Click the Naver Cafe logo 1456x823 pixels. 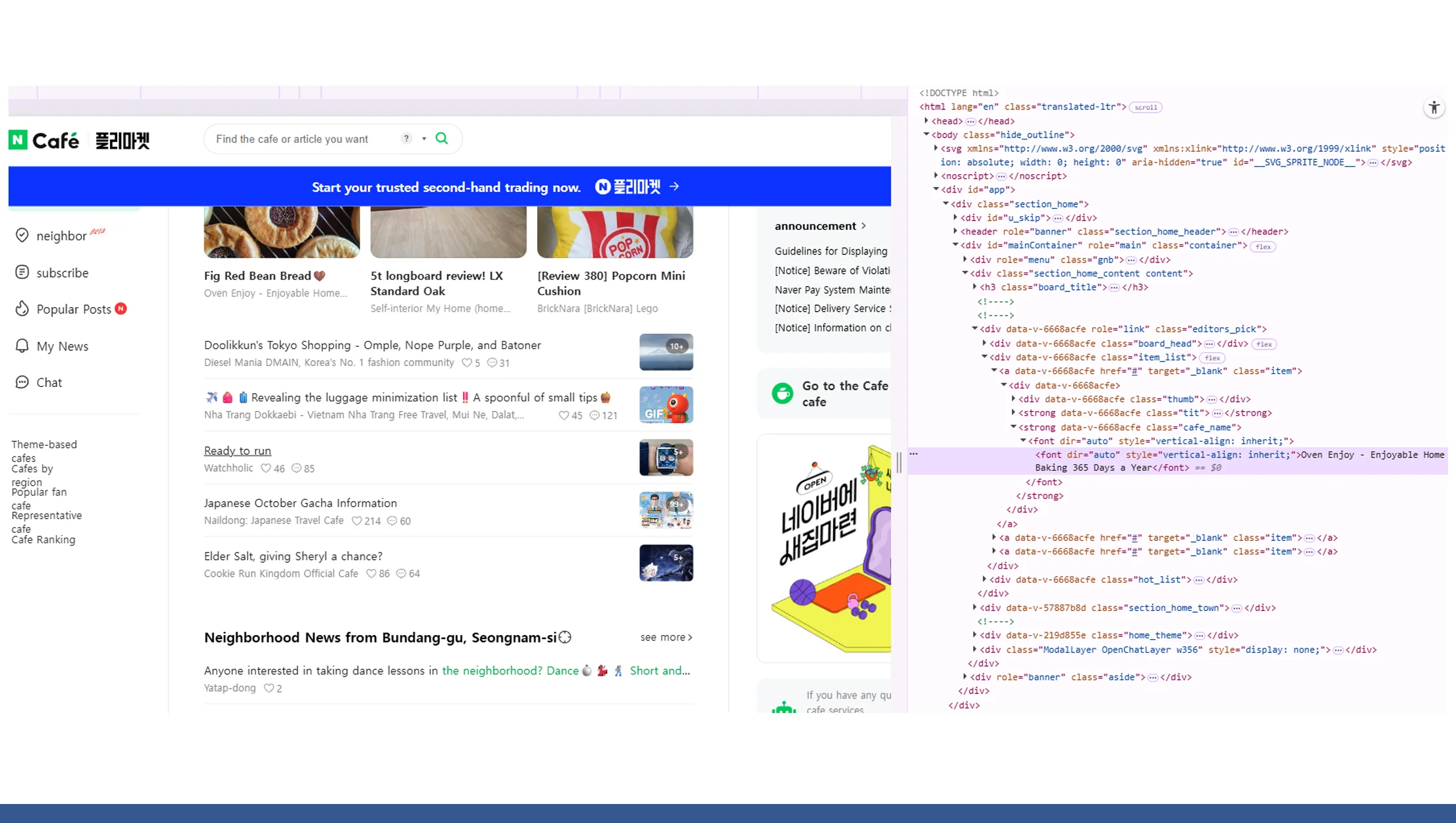45,139
